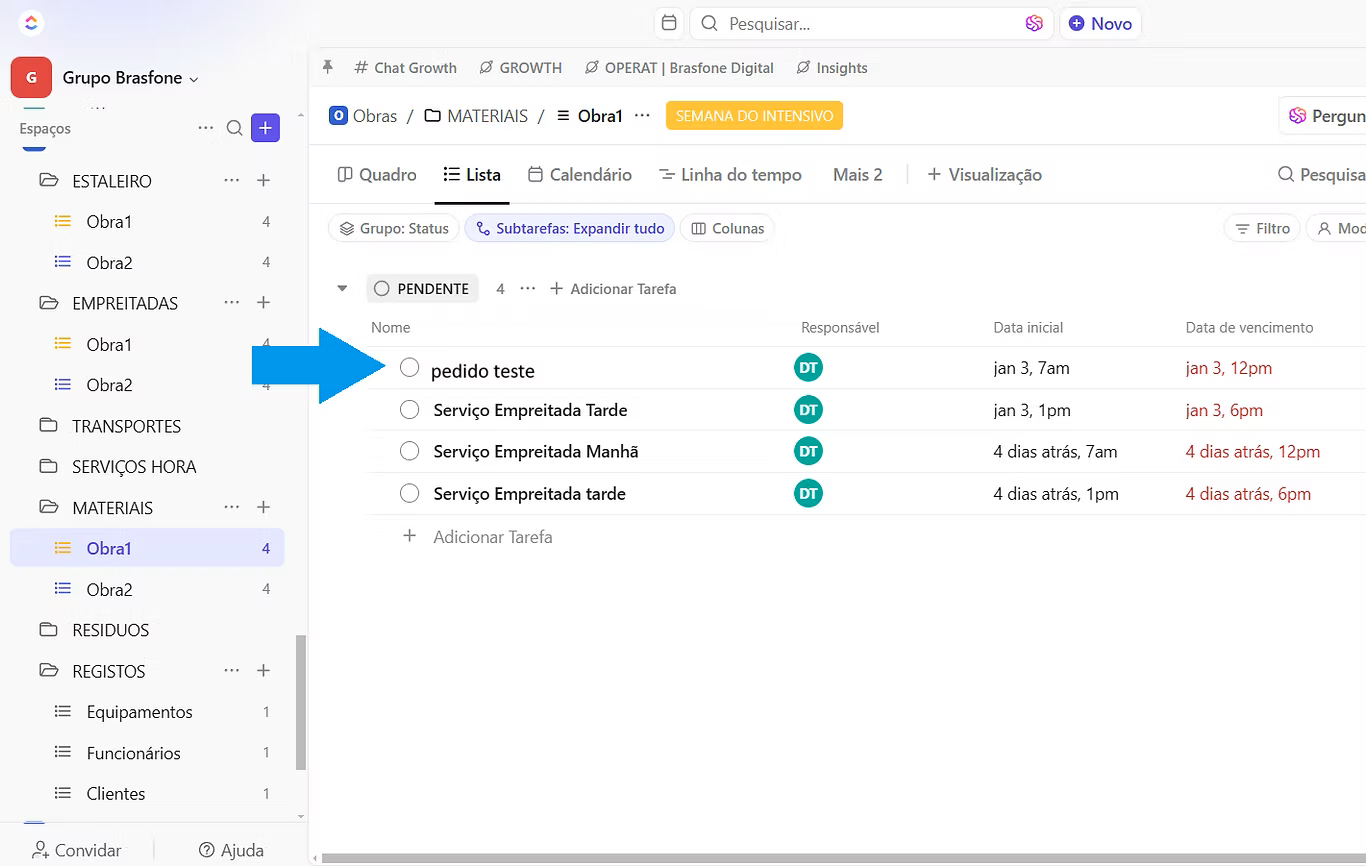The width and height of the screenshot is (1366, 866).
Task: Add item to MATERIAIS folder with plus
Action: tap(264, 508)
